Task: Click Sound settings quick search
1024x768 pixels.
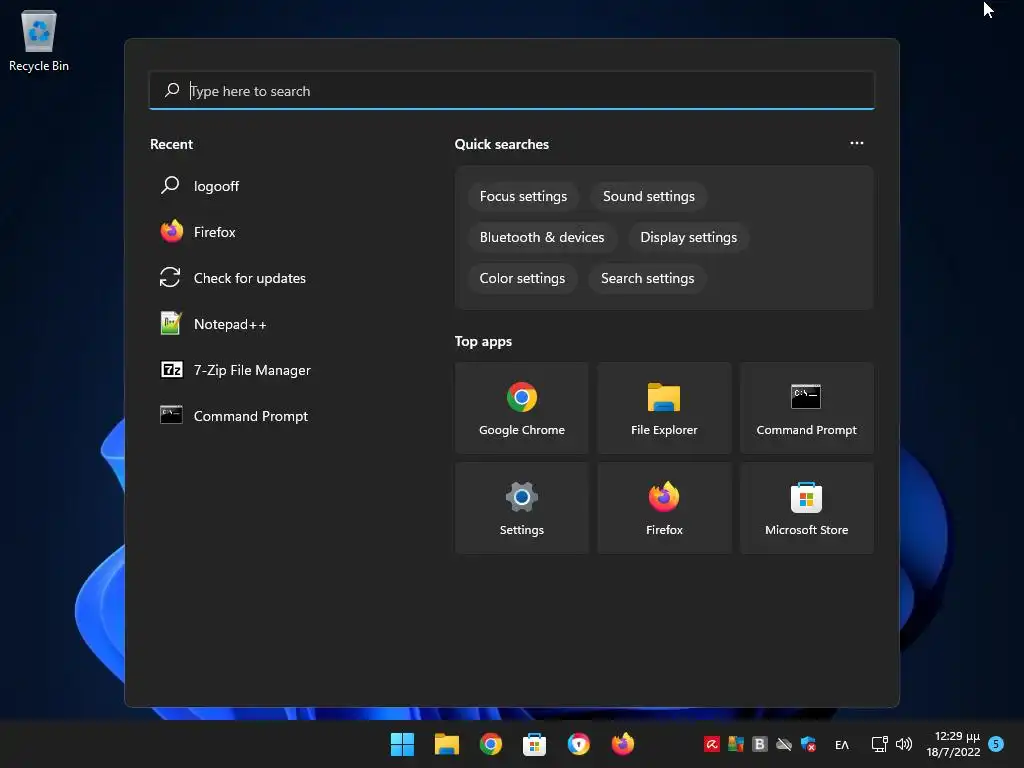Action: pos(648,197)
